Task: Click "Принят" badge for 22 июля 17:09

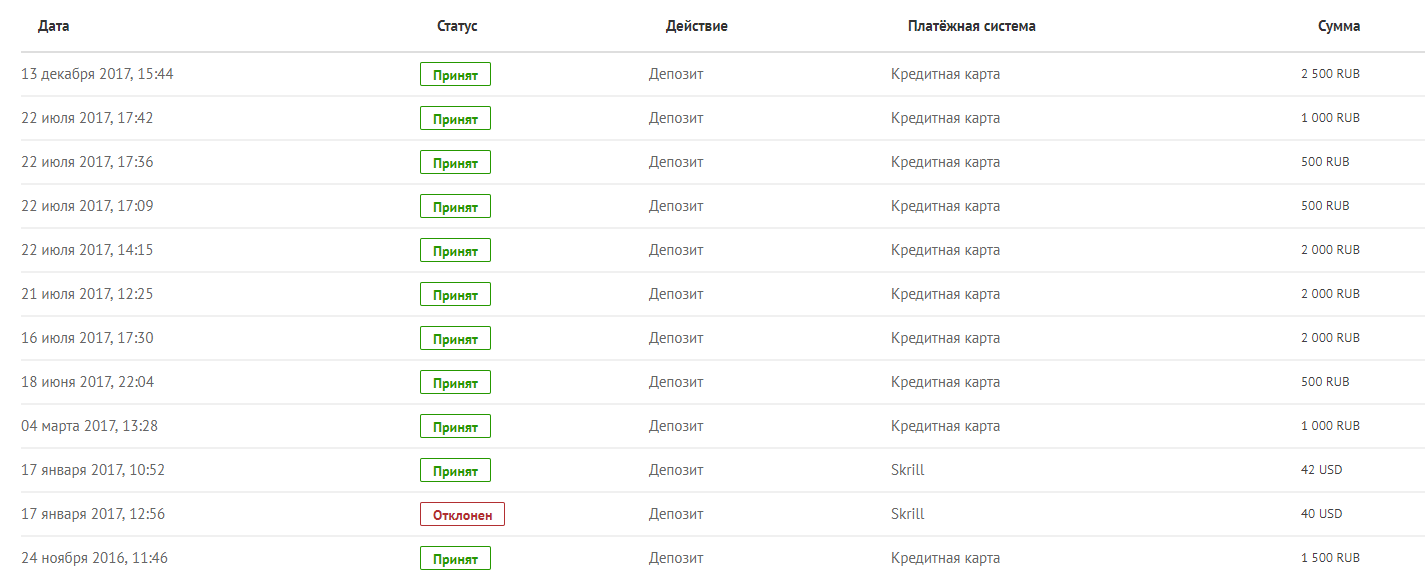Action: [455, 206]
